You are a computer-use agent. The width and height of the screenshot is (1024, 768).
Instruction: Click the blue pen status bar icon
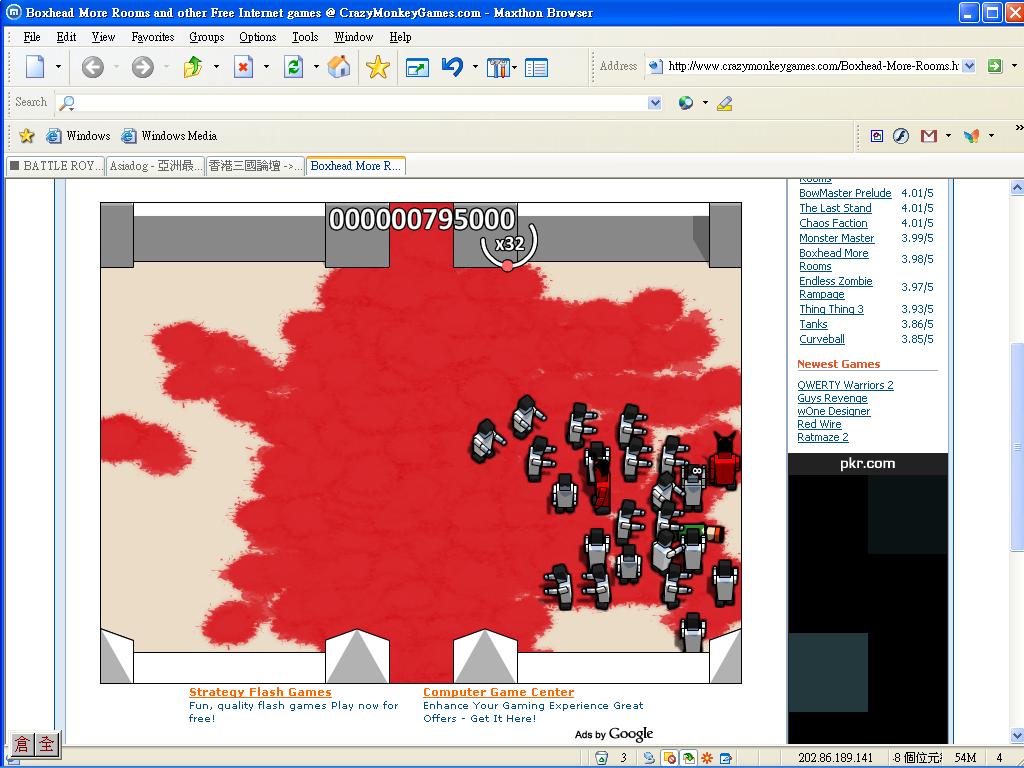pyautogui.click(x=725, y=758)
